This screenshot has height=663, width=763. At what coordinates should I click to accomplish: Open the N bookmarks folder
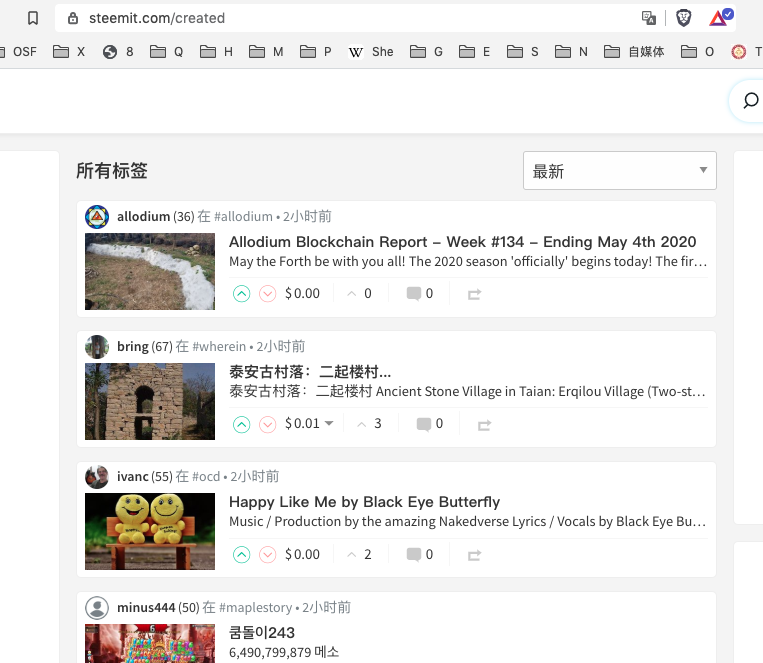pos(571,52)
